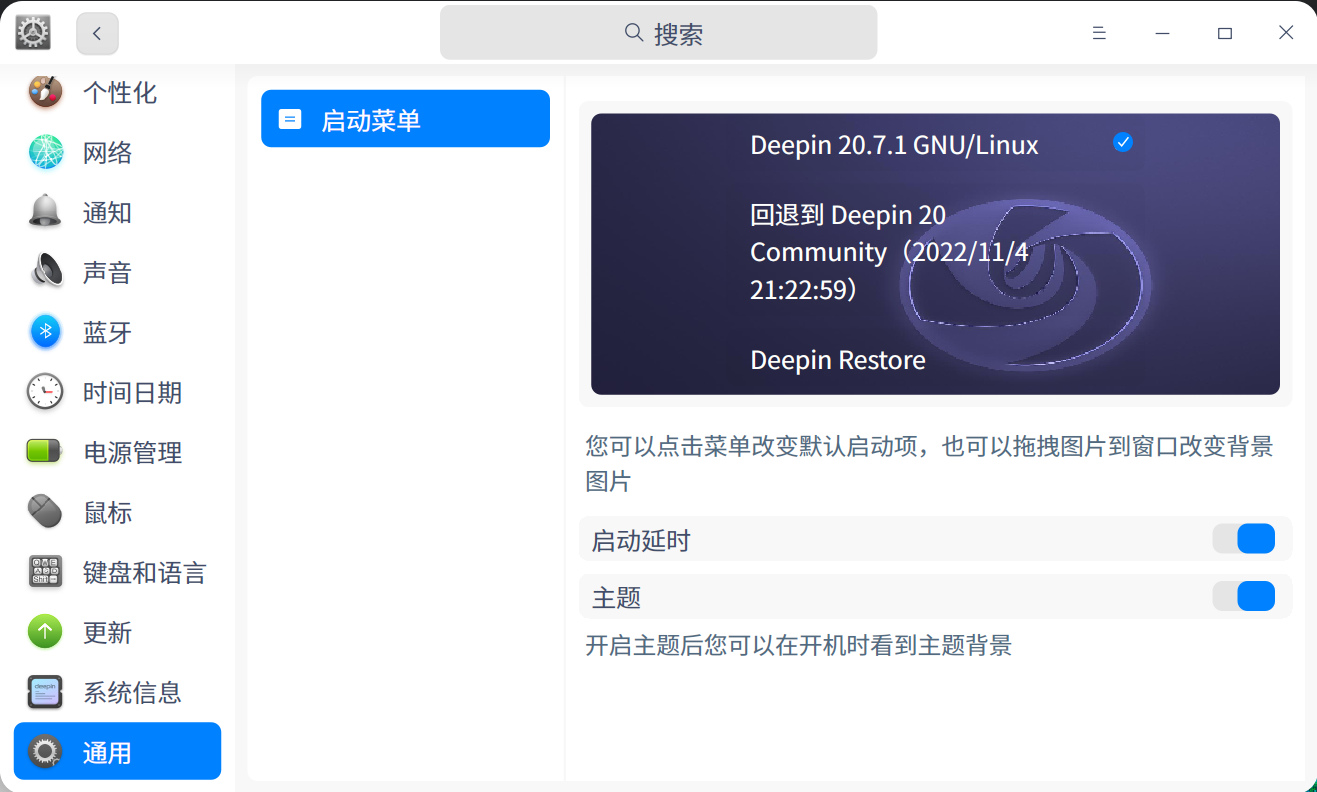Click the 主题 label
Viewport: 1317px width, 792px height.
(617, 598)
